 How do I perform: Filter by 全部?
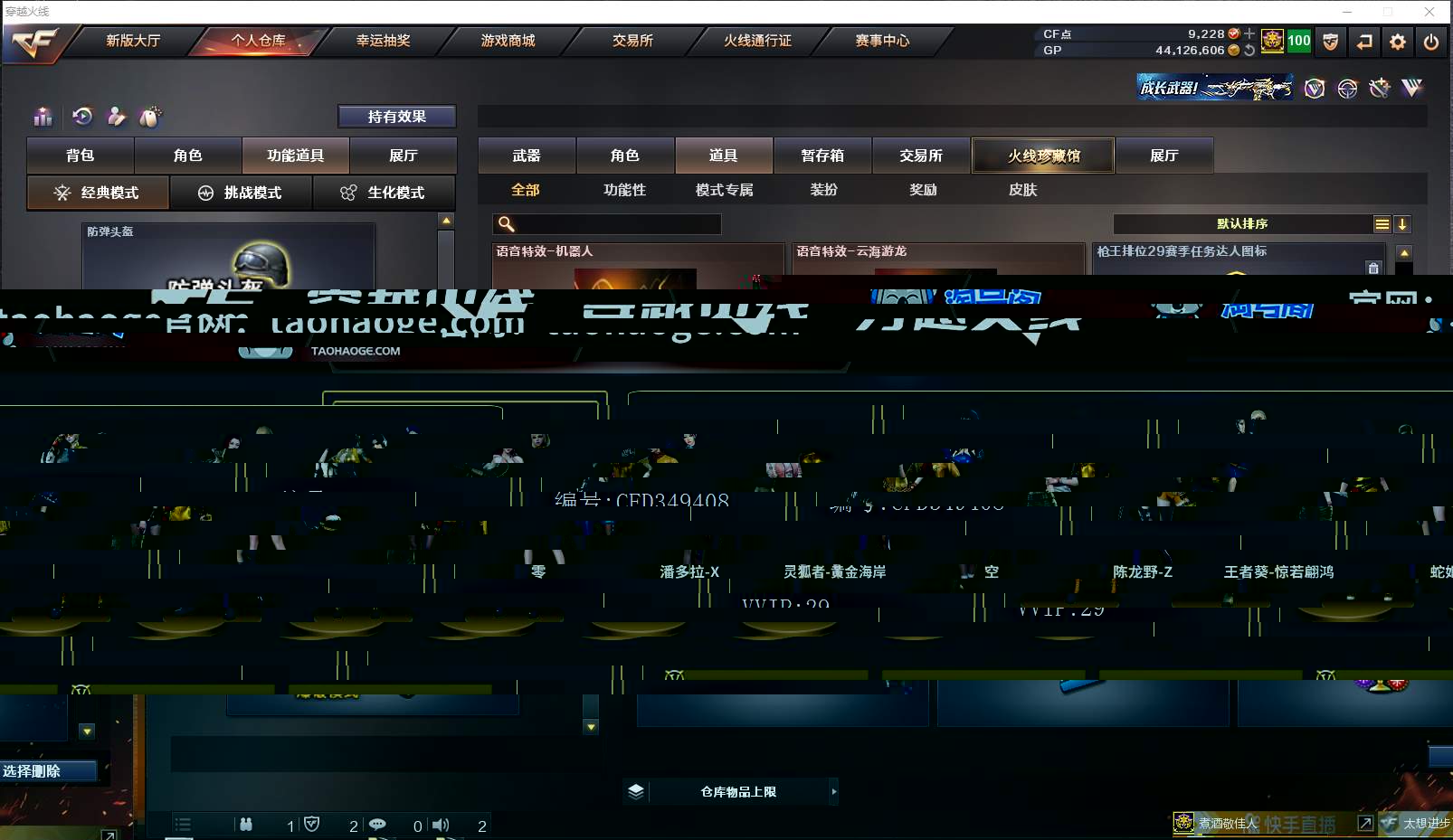526,190
